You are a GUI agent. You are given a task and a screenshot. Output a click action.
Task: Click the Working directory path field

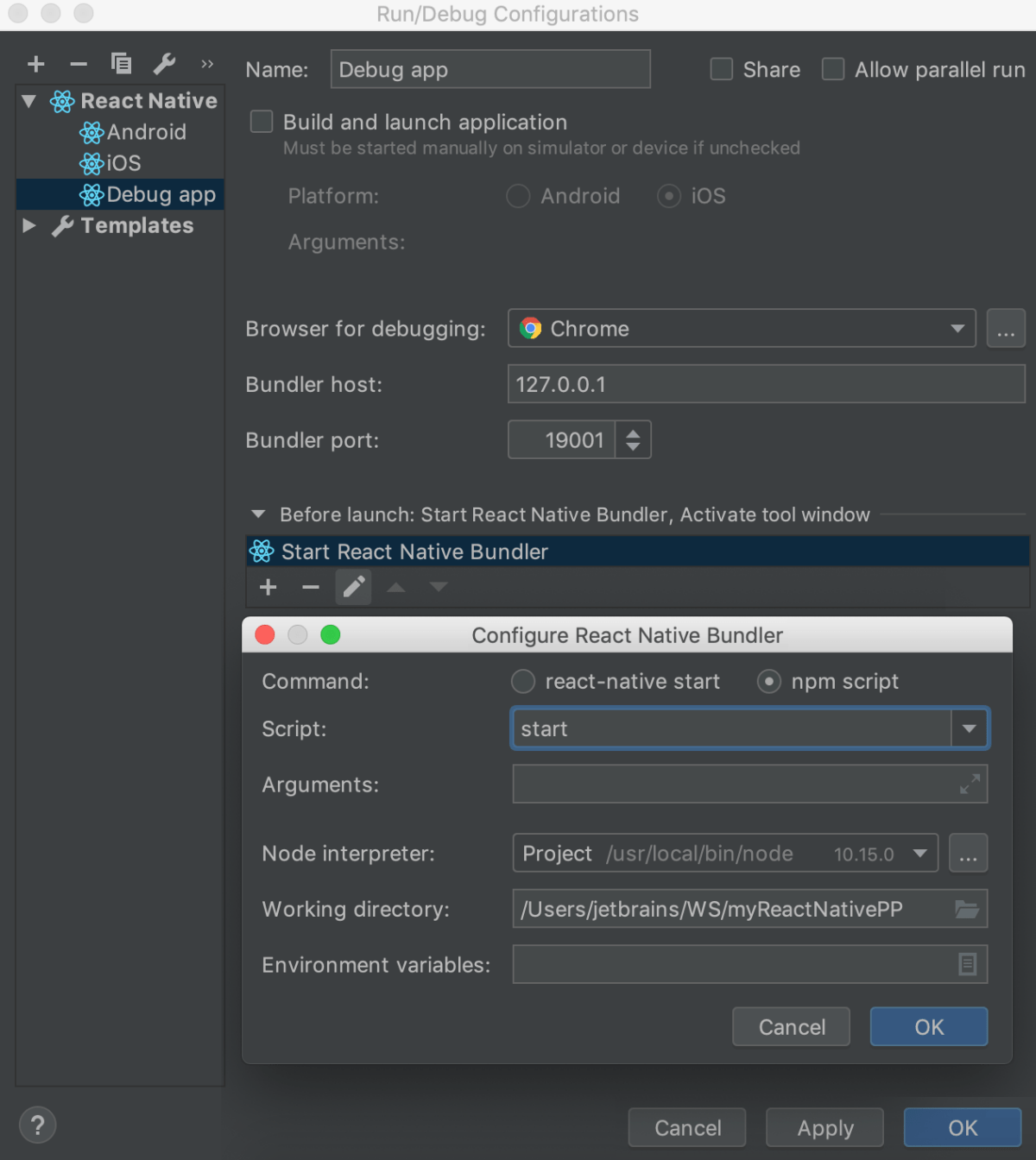[750, 909]
